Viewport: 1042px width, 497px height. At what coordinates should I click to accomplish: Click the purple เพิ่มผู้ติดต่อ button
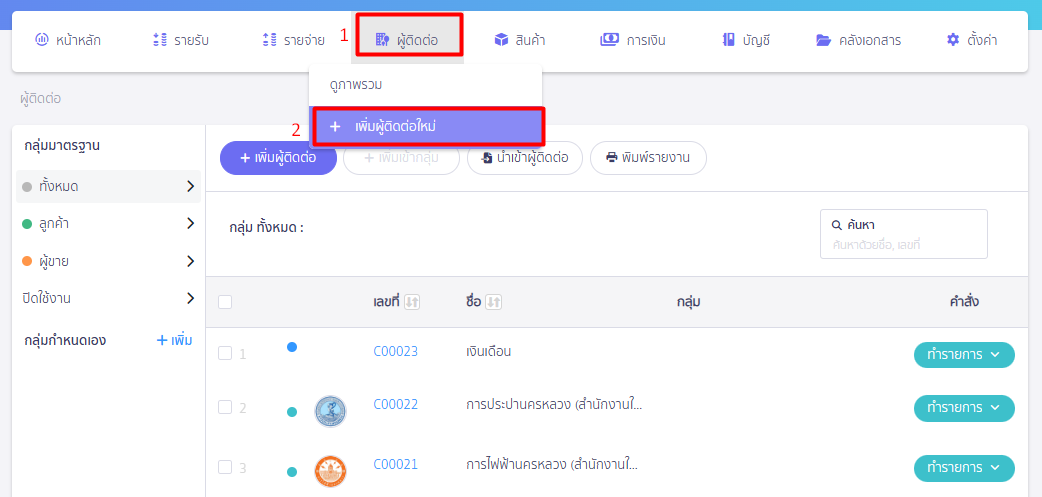(x=278, y=158)
